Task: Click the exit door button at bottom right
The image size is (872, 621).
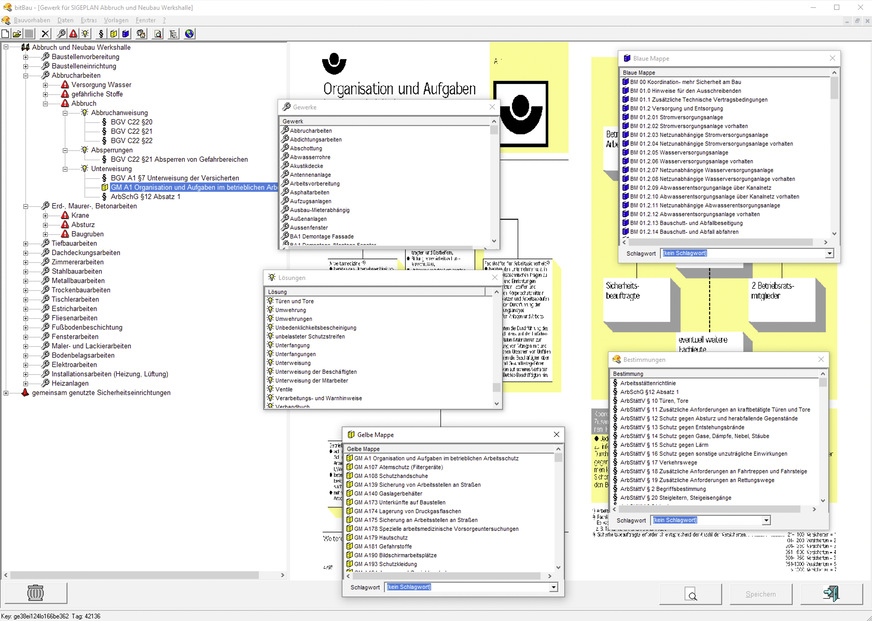Action: (832, 594)
